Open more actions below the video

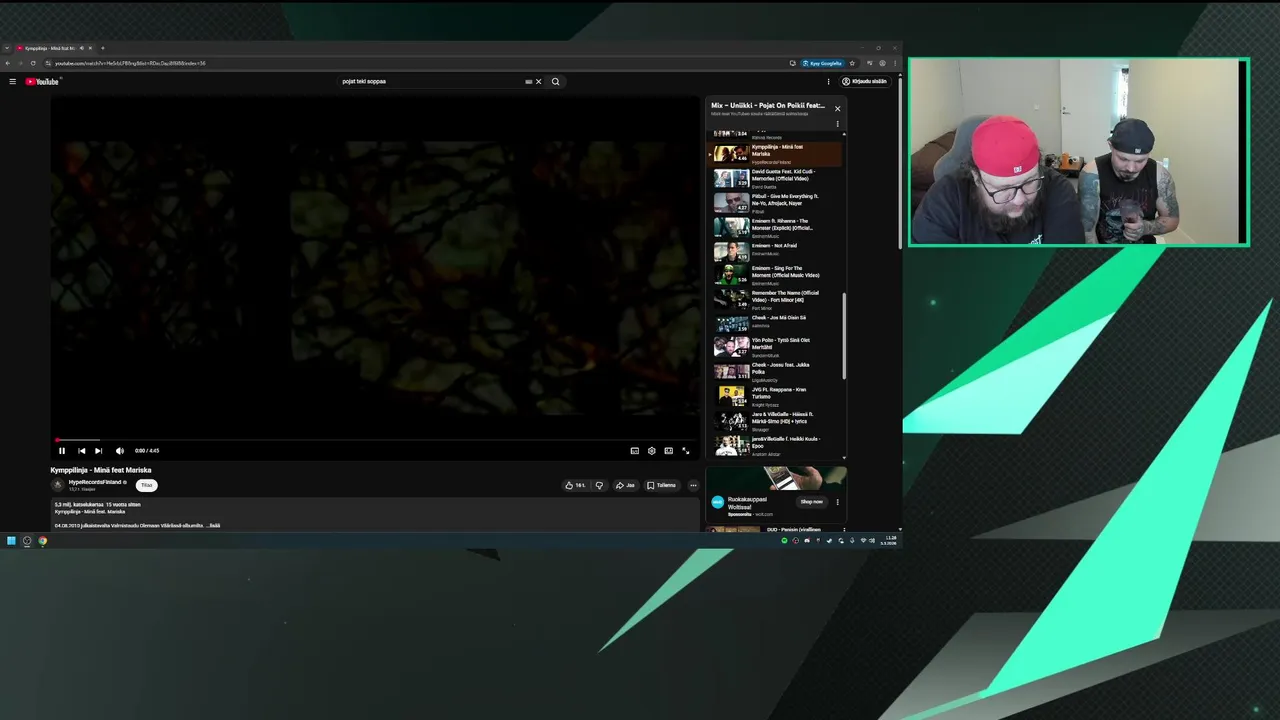click(693, 485)
